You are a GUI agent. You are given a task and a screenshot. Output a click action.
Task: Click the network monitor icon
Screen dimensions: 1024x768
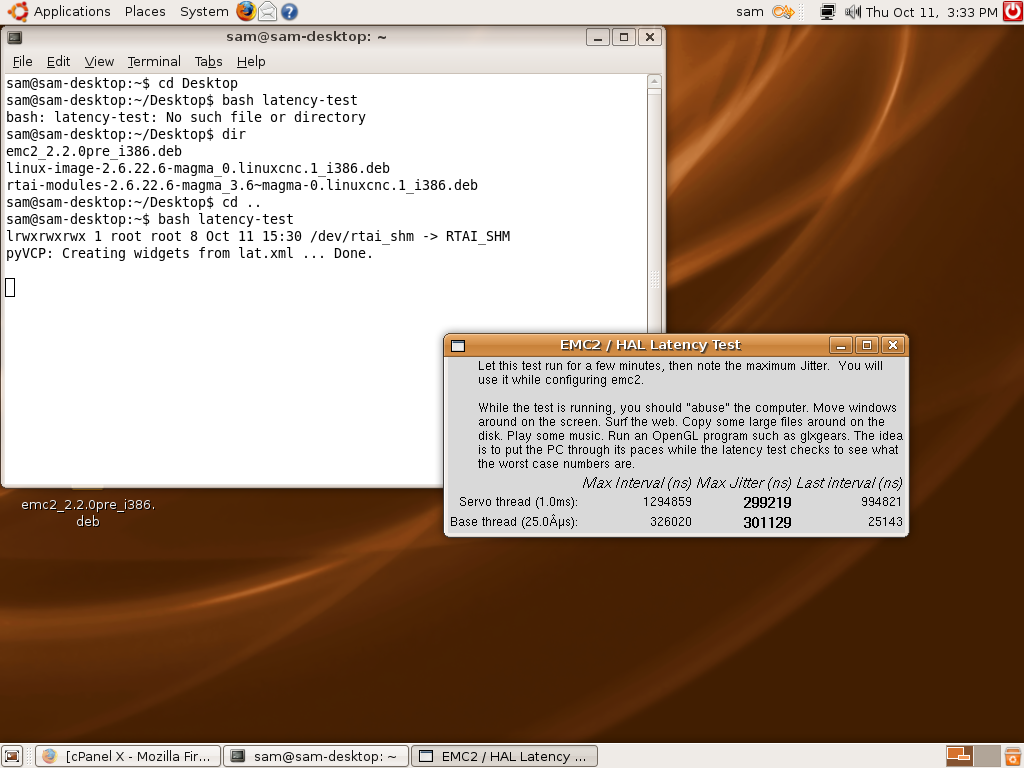(827, 12)
